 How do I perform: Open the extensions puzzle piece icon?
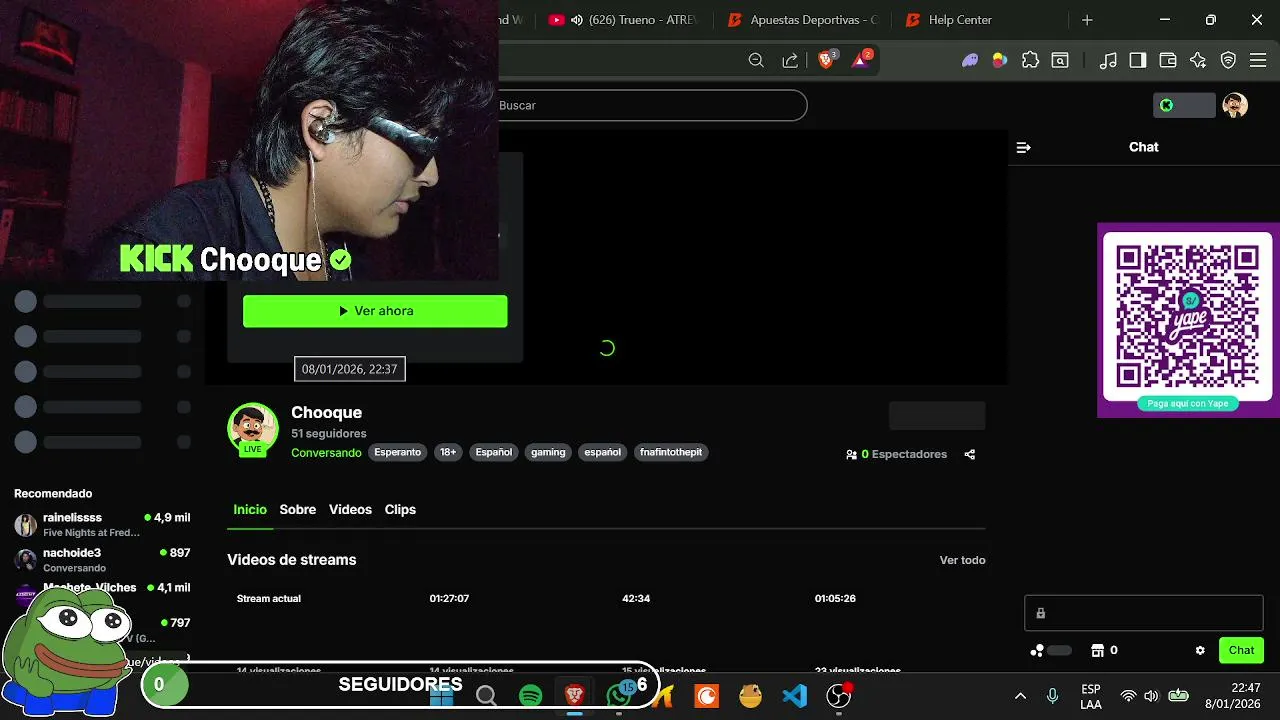click(1030, 60)
